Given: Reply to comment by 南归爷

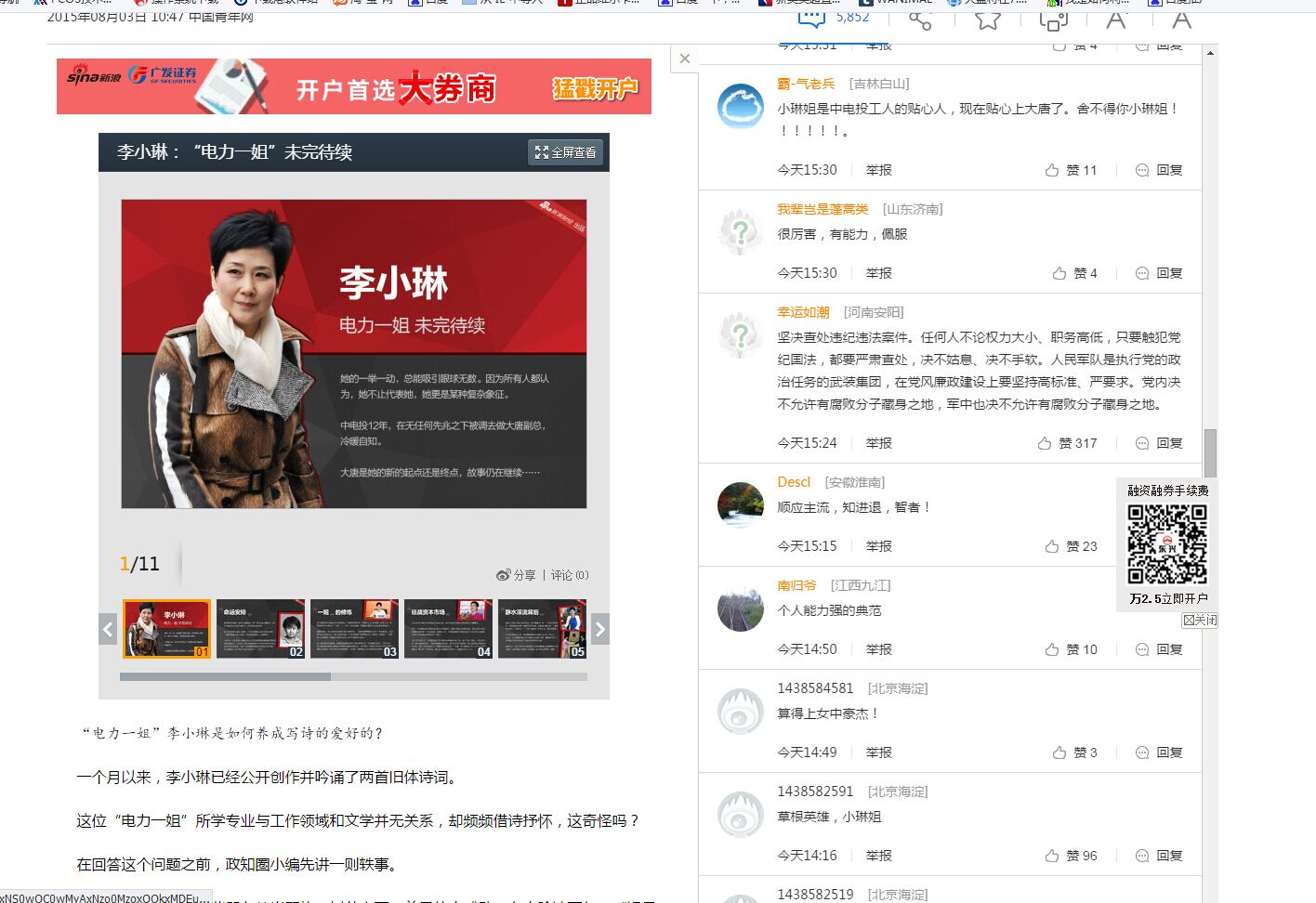Looking at the screenshot, I should (x=1159, y=649).
